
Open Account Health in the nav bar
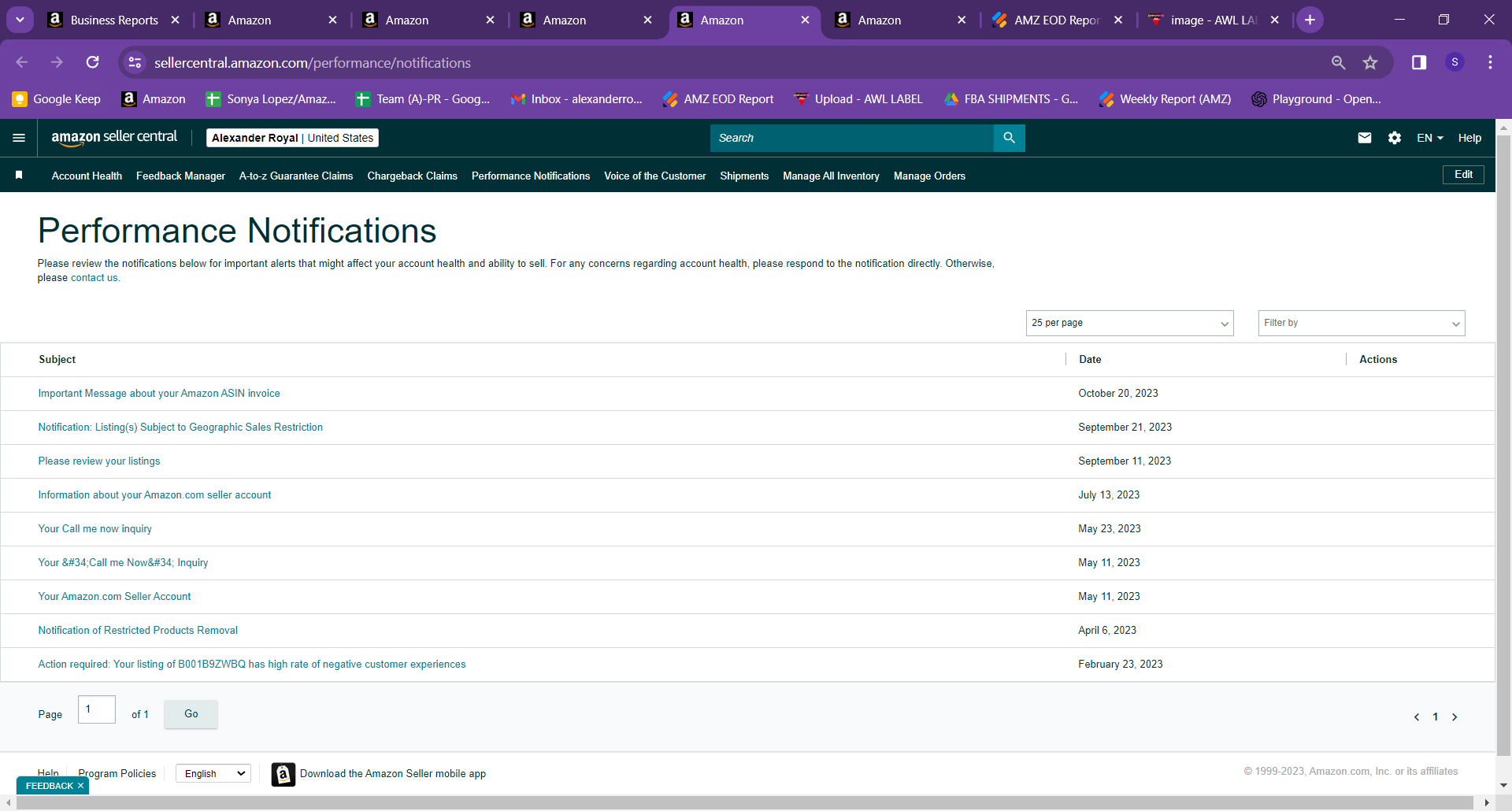pos(87,176)
